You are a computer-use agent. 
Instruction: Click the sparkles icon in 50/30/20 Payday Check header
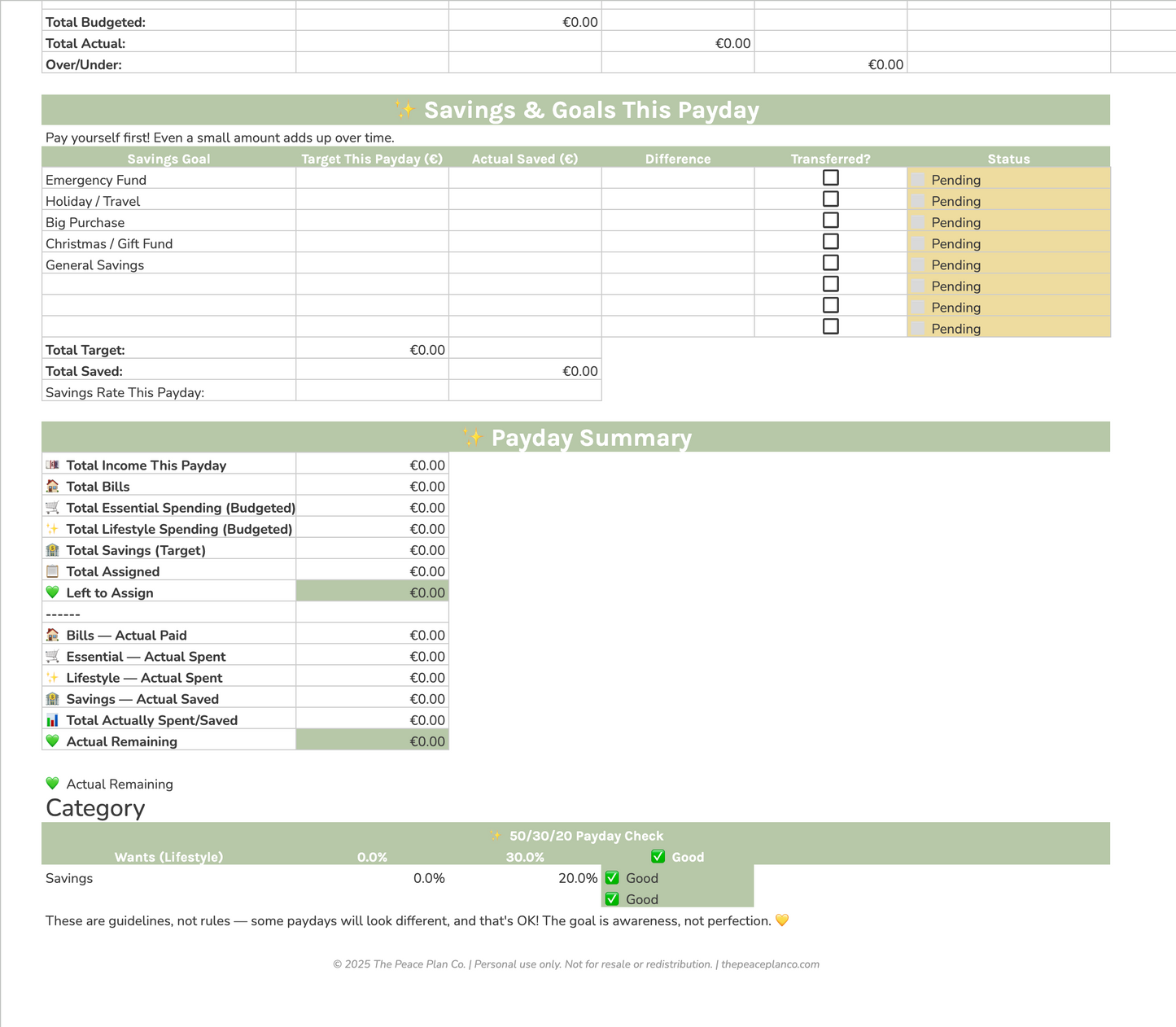(x=496, y=836)
